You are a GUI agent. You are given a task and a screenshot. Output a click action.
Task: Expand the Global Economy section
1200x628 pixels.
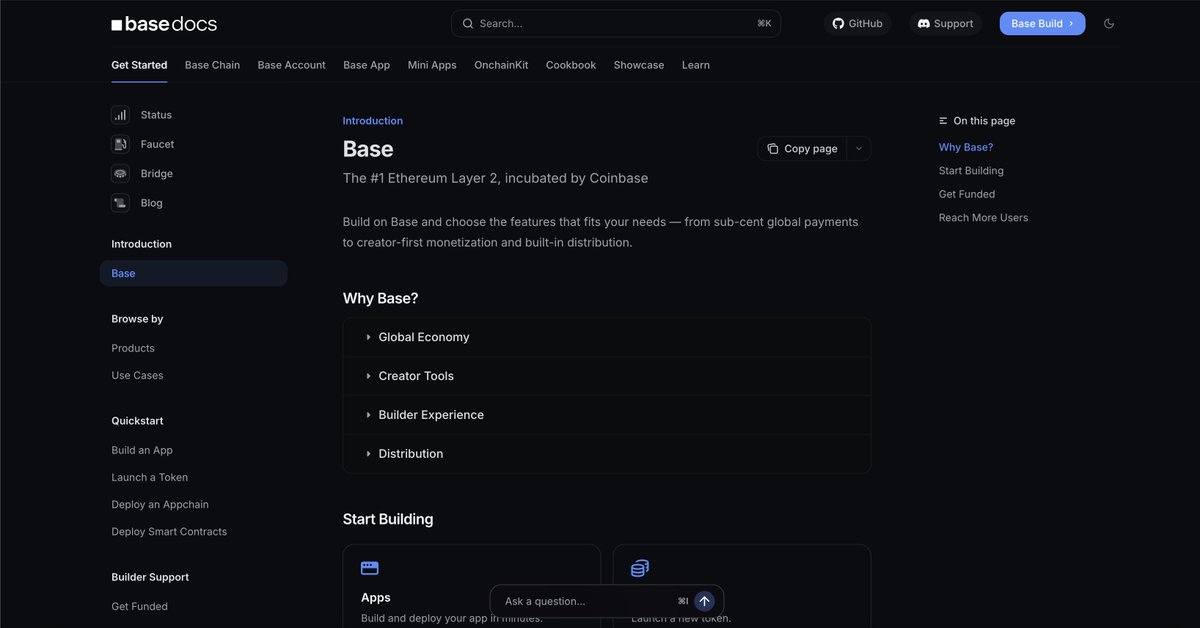pyautogui.click(x=607, y=337)
